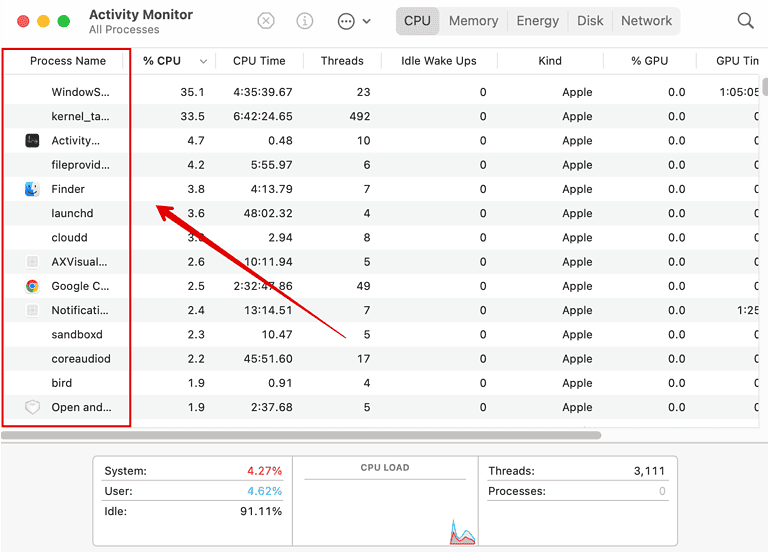The width and height of the screenshot is (768, 552).
Task: Click the horizontal scrollbar below the table
Action: 300,435
